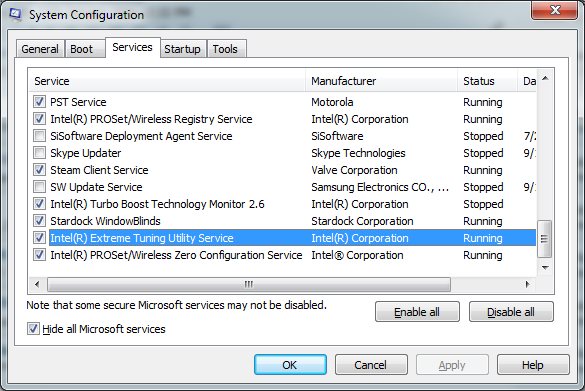This screenshot has height=391, width=585.
Task: Click the vertical scrollbar thumb
Action: point(544,239)
